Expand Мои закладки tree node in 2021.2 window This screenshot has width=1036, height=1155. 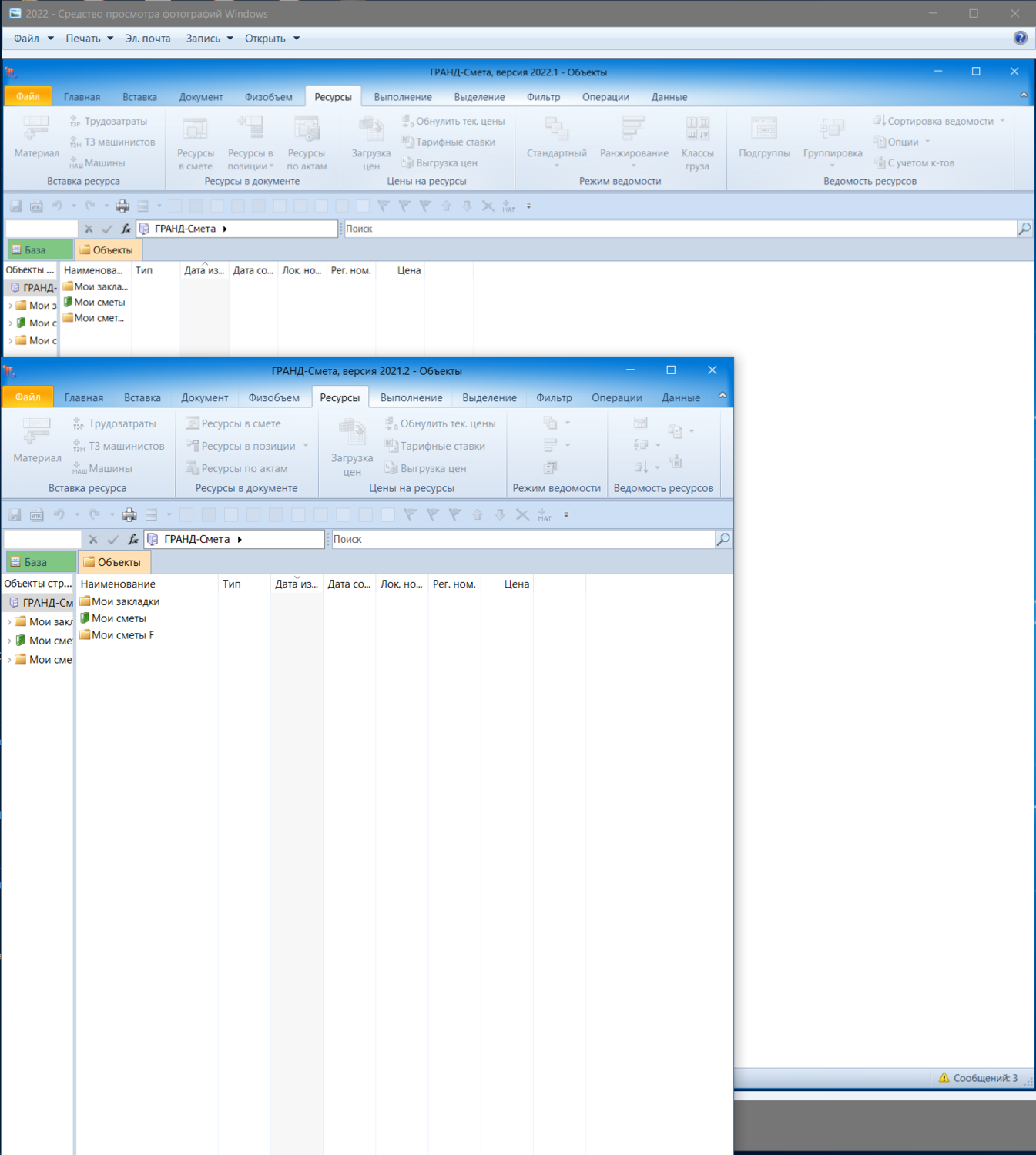[8, 621]
